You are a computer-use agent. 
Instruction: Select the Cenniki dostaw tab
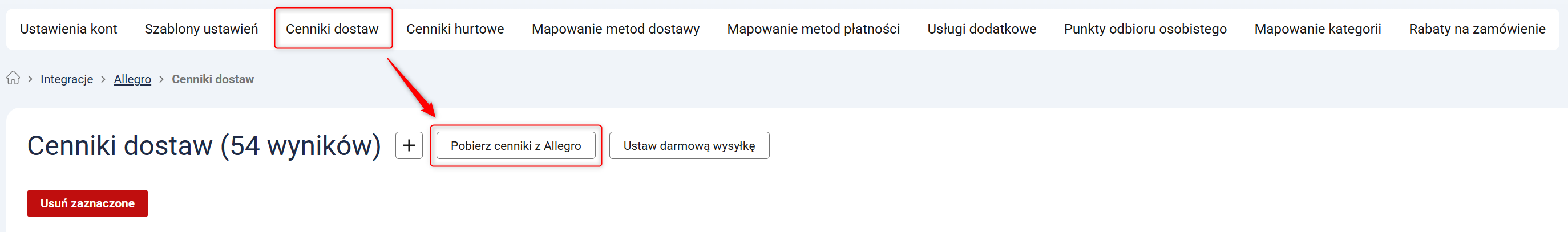tap(332, 29)
